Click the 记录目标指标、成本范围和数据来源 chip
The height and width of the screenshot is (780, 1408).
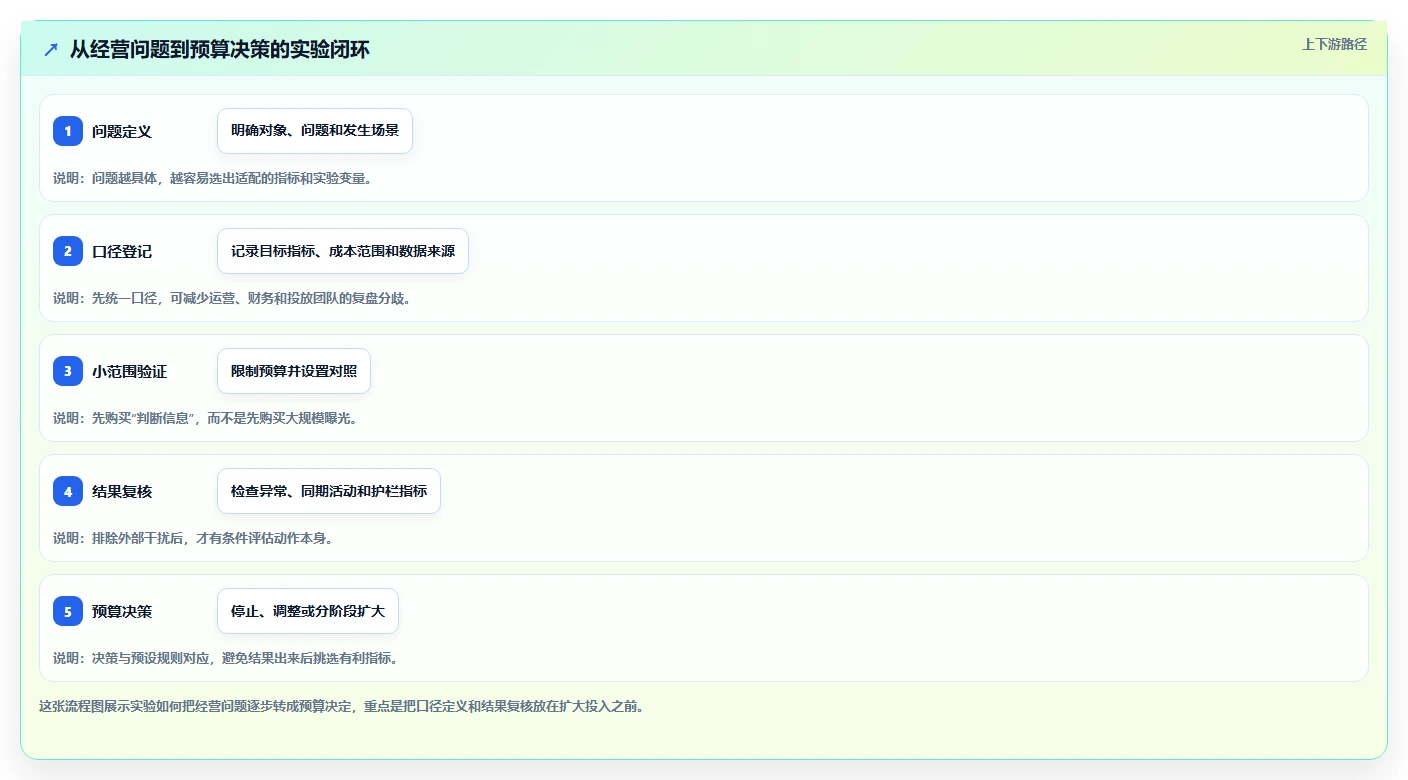coord(343,251)
